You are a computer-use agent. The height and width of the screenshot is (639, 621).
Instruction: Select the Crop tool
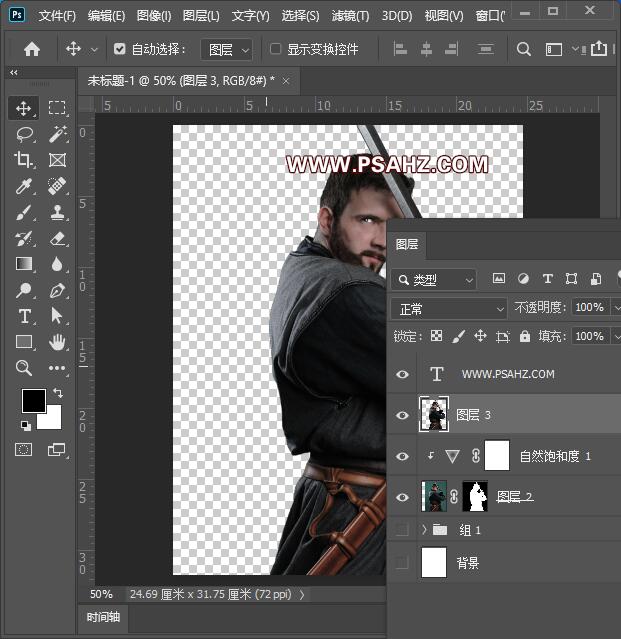[x=24, y=160]
